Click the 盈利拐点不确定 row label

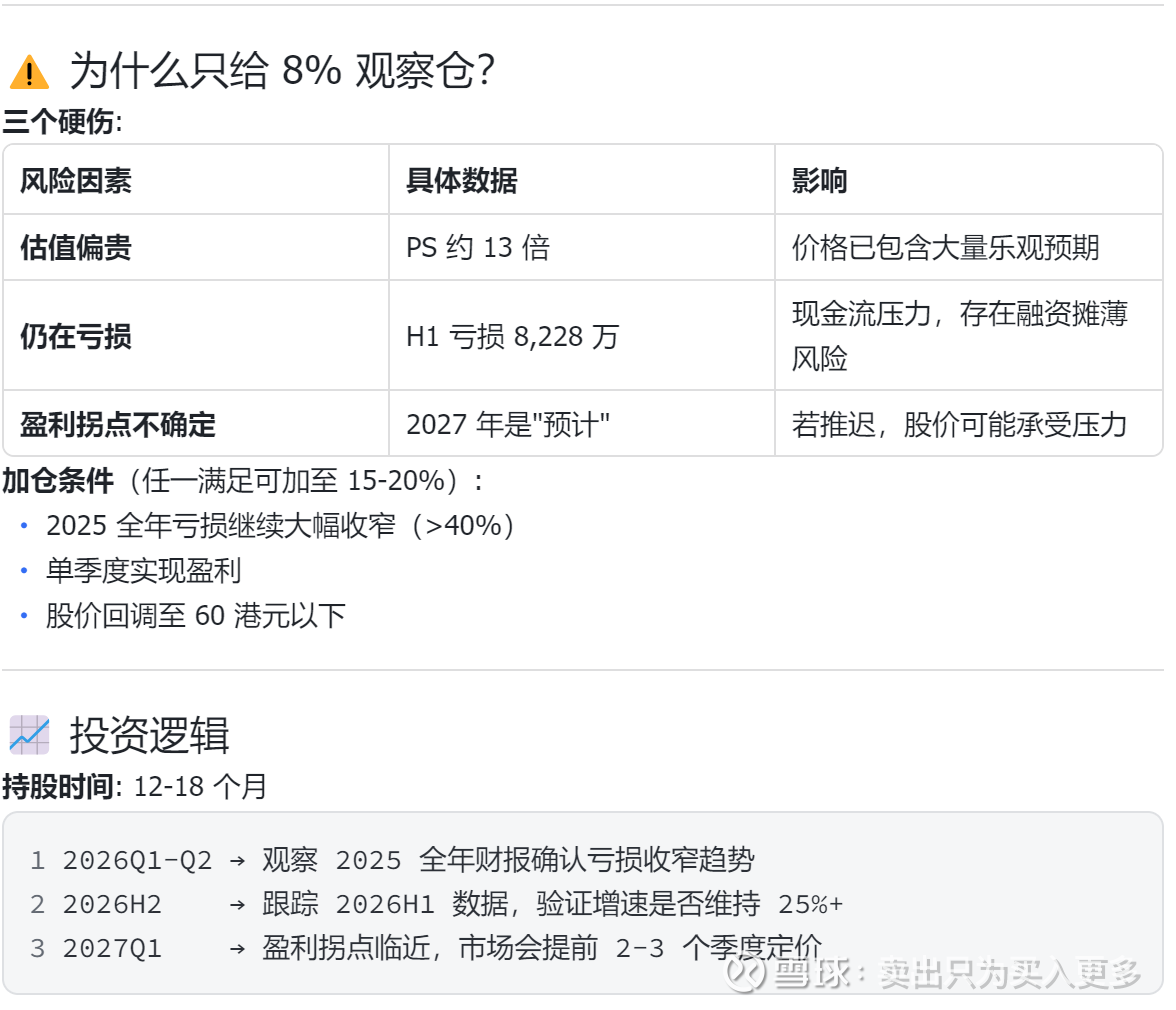point(118,424)
